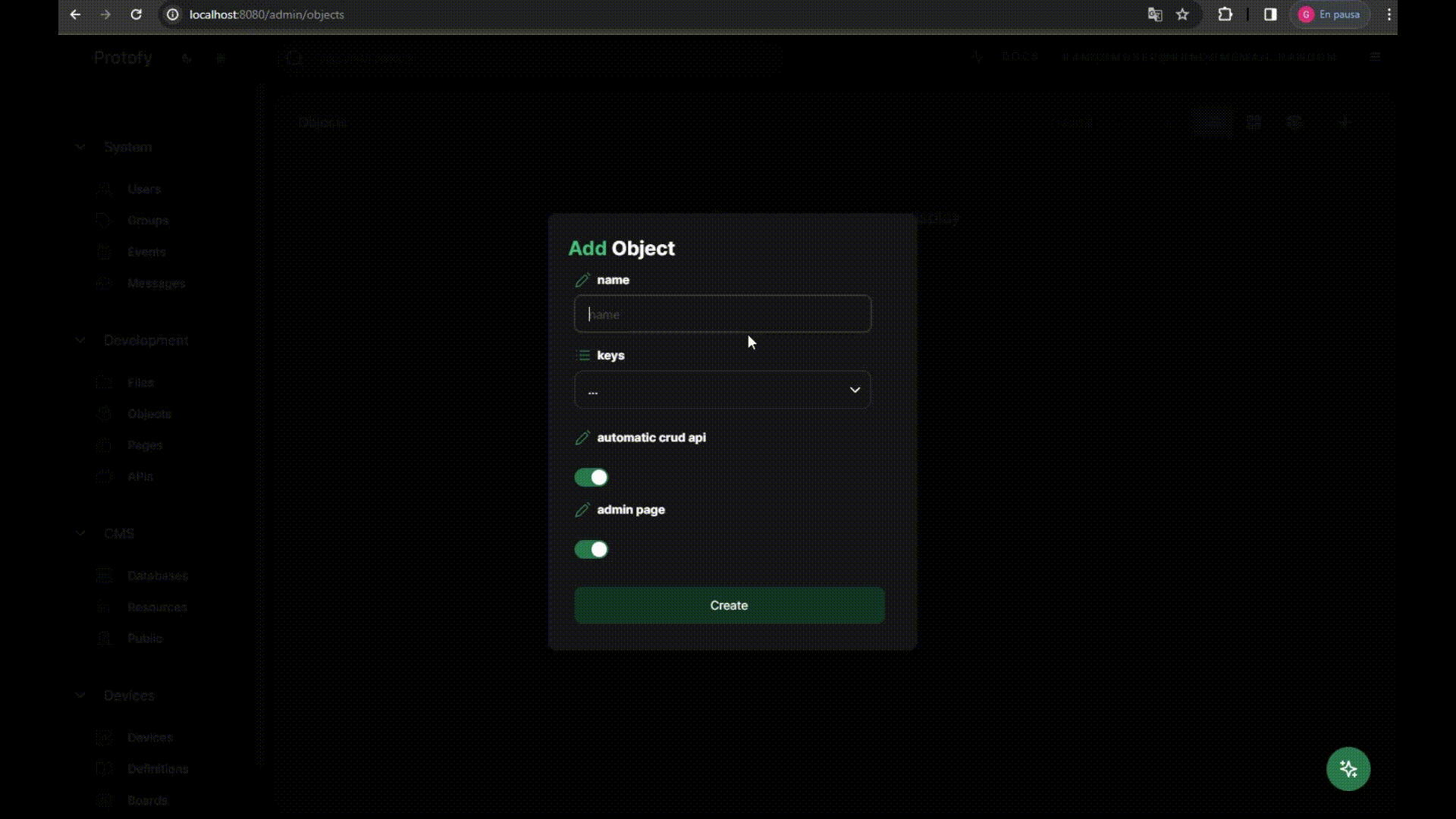Open the Users menu item
Viewport: 1456px width, 819px height.
[143, 189]
